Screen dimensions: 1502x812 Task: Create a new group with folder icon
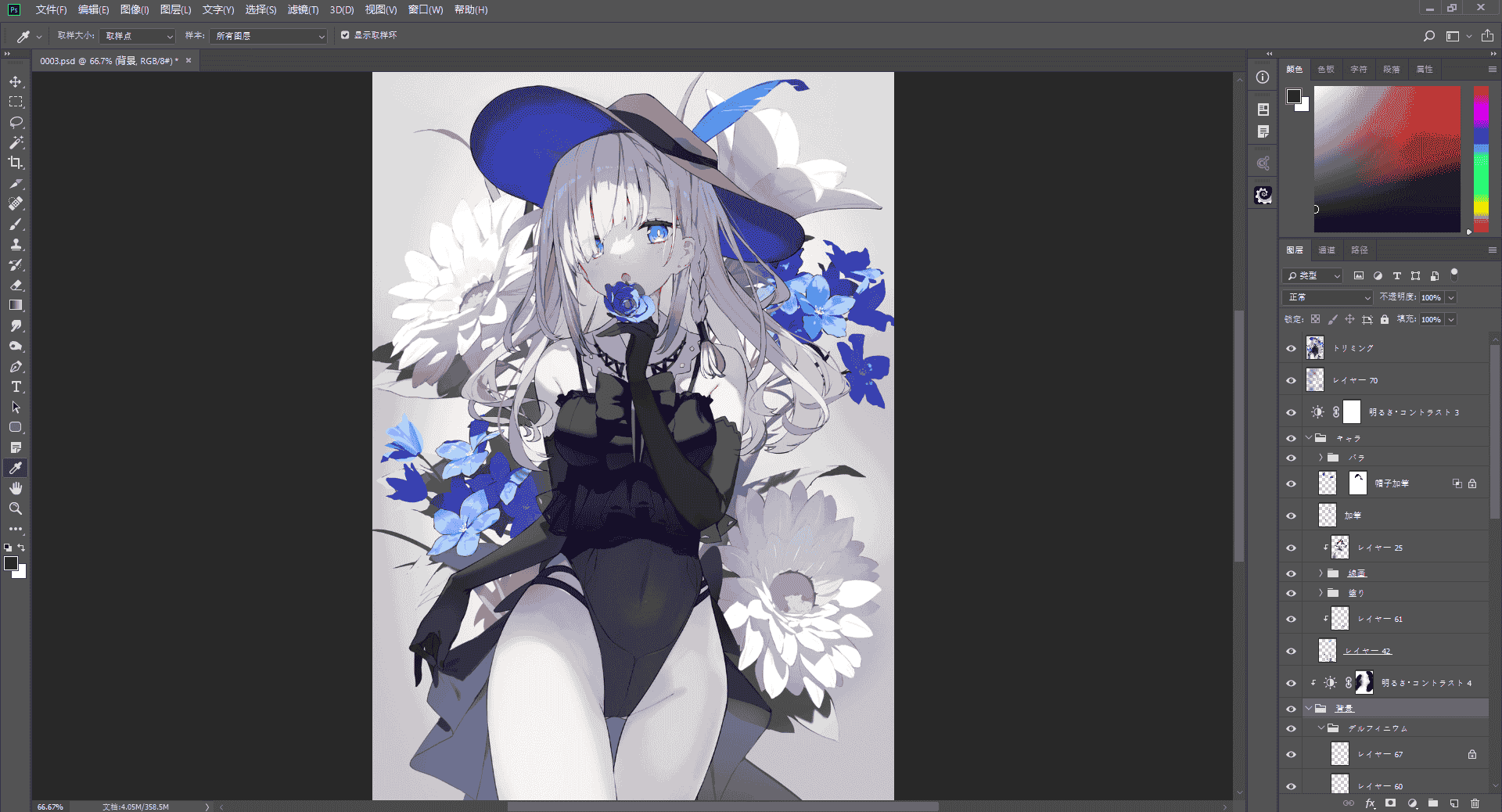1433,803
